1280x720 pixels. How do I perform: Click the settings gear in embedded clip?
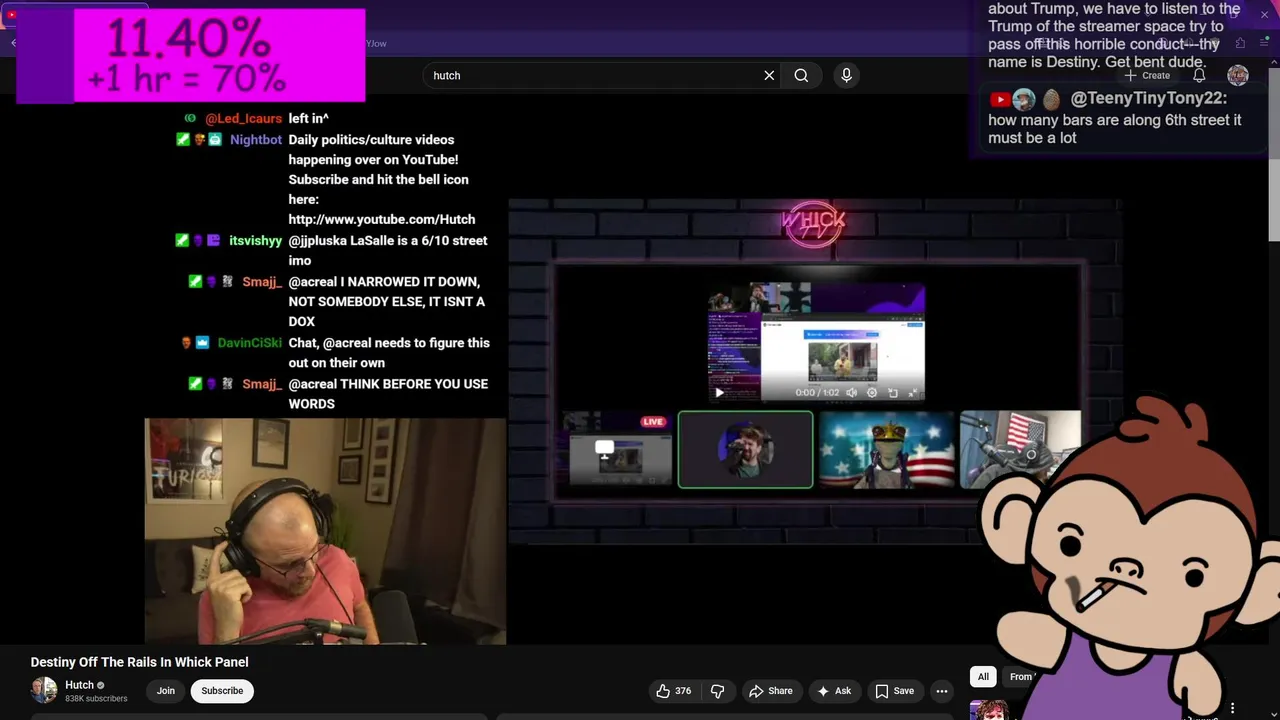coord(872,393)
